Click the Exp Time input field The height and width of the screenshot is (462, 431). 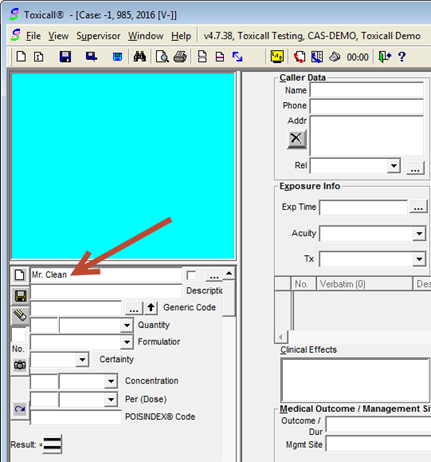(x=363, y=207)
